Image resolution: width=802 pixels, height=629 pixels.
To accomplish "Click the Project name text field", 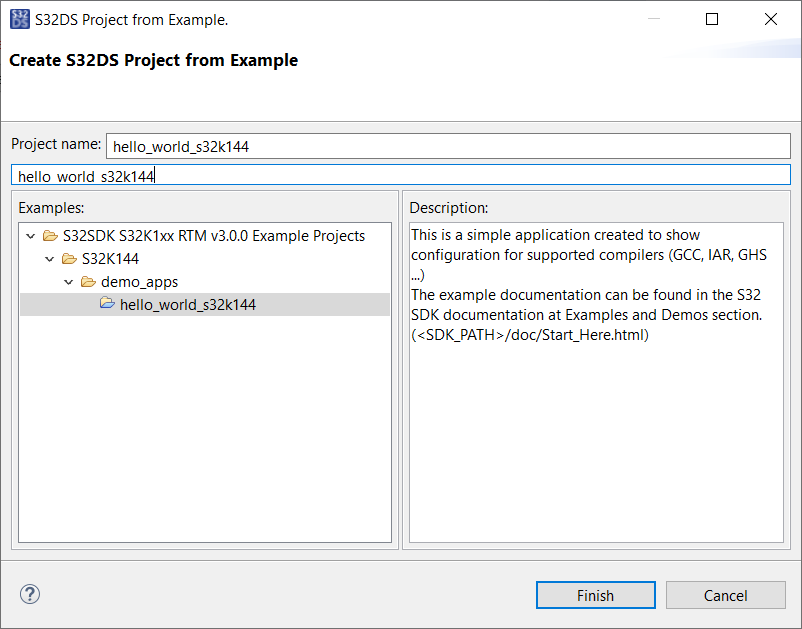I will click(x=447, y=146).
